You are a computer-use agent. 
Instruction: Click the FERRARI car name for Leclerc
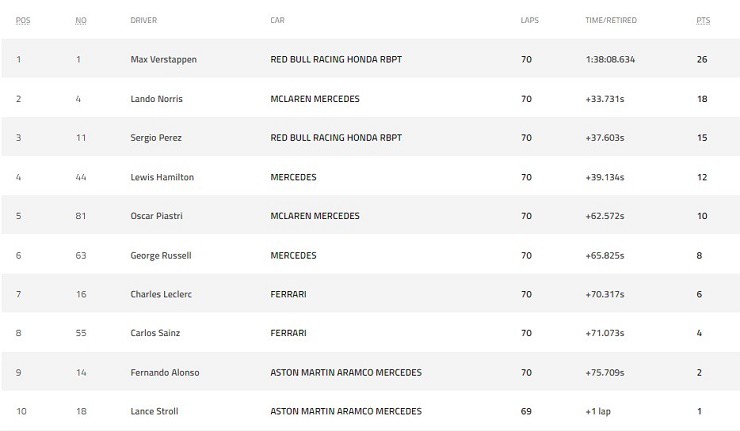[289, 294]
